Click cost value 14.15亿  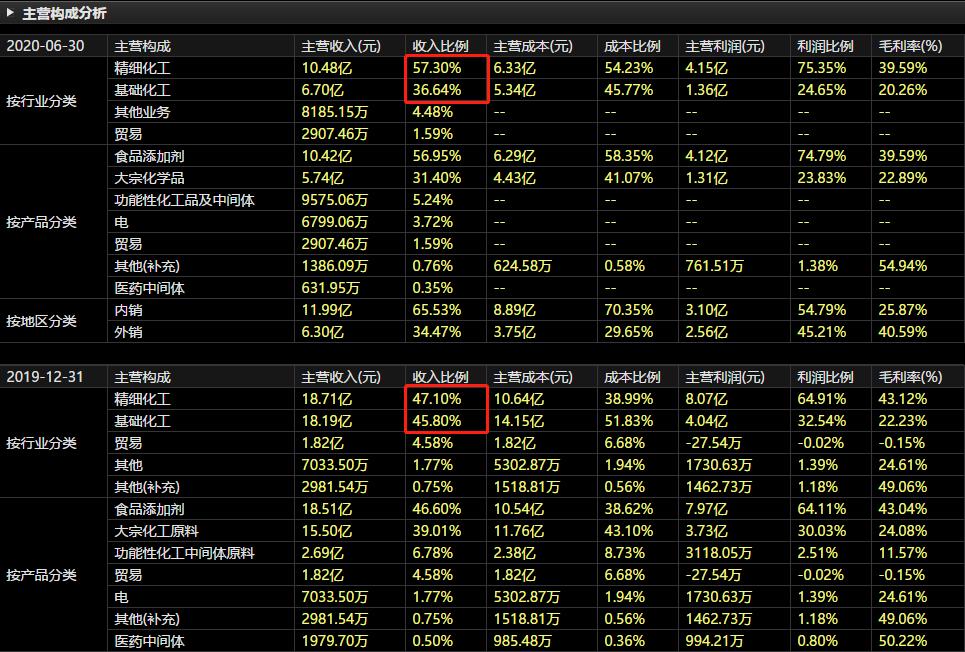pyautogui.click(x=519, y=421)
